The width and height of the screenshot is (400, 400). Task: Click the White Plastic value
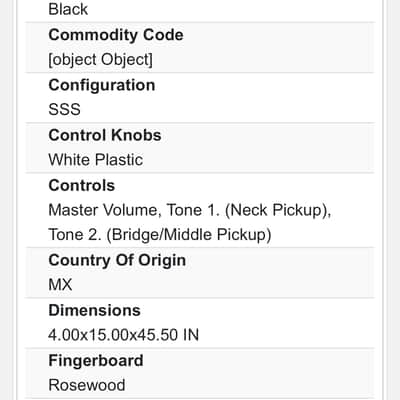click(x=96, y=160)
